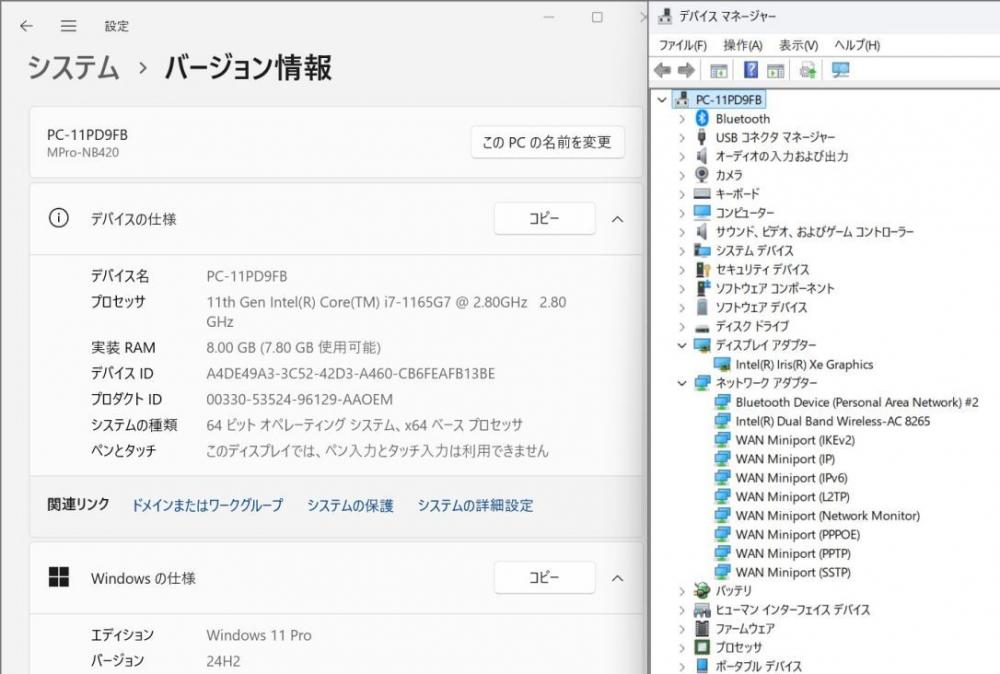Screen dimensions: 1000x674
Task: Click この PC の名前を変更 button
Action: tap(547, 142)
